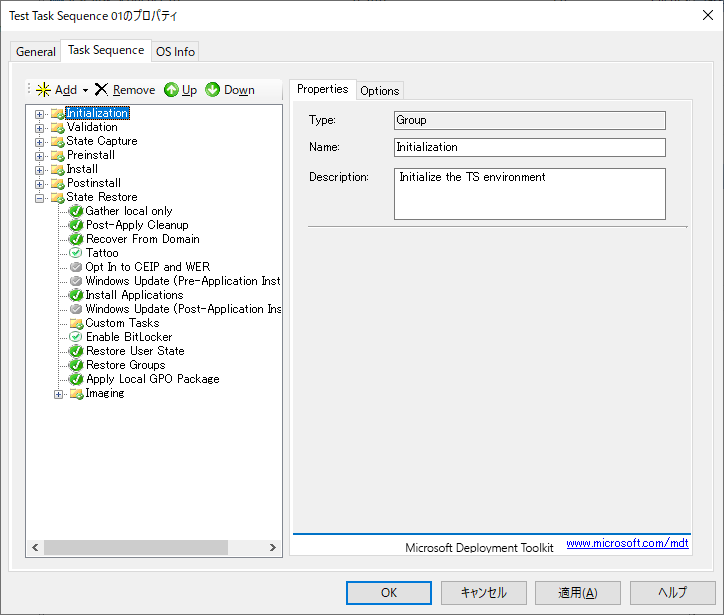
Task: Expand the Postinstall group
Action: (40, 184)
